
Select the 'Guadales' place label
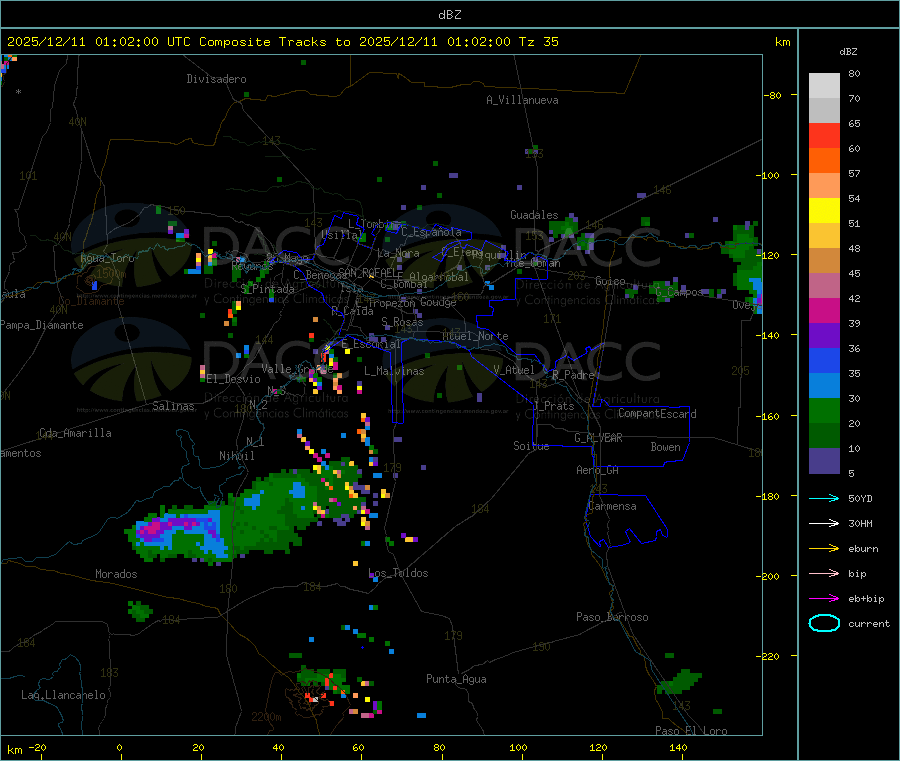[534, 215]
